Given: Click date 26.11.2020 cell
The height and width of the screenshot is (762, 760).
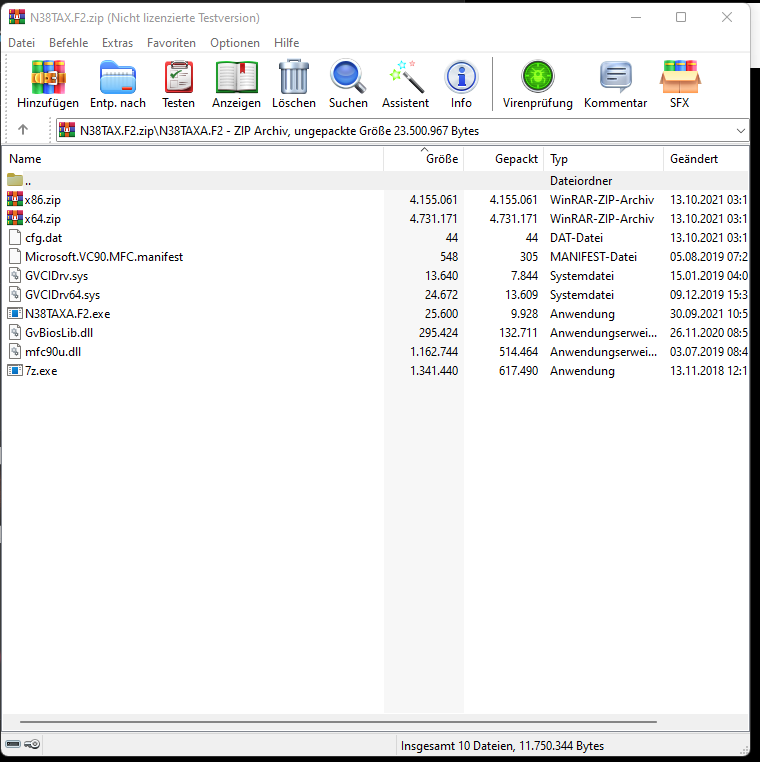Looking at the screenshot, I should pyautogui.click(x=708, y=332).
